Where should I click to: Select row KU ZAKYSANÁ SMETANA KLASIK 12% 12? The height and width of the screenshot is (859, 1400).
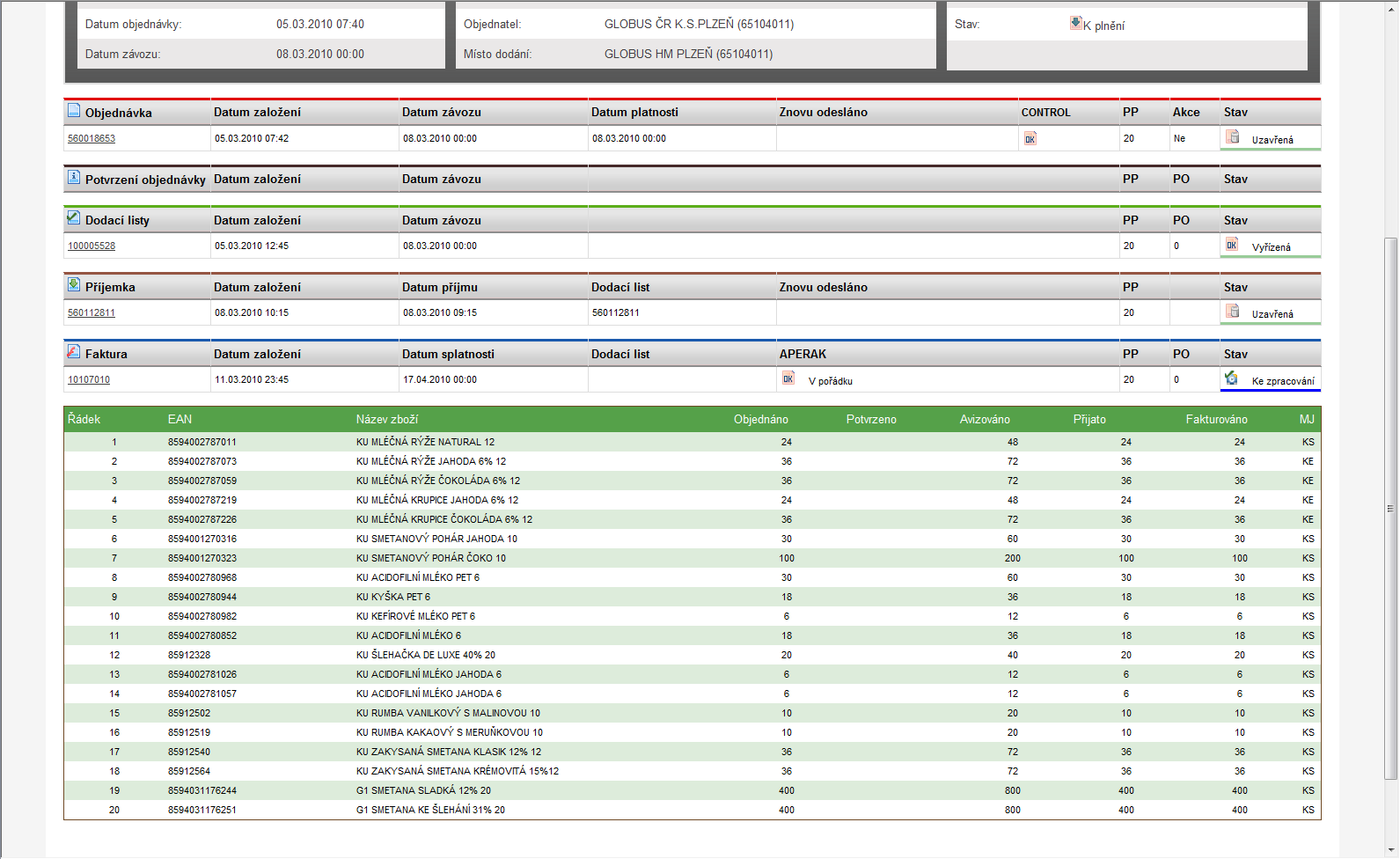[693, 752]
